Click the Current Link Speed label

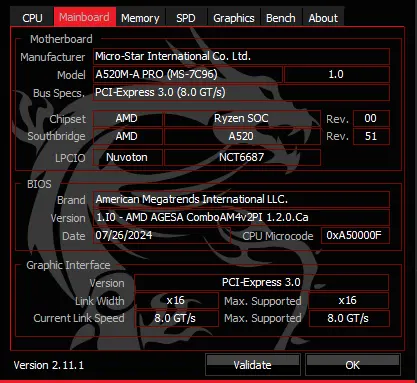click(79, 318)
